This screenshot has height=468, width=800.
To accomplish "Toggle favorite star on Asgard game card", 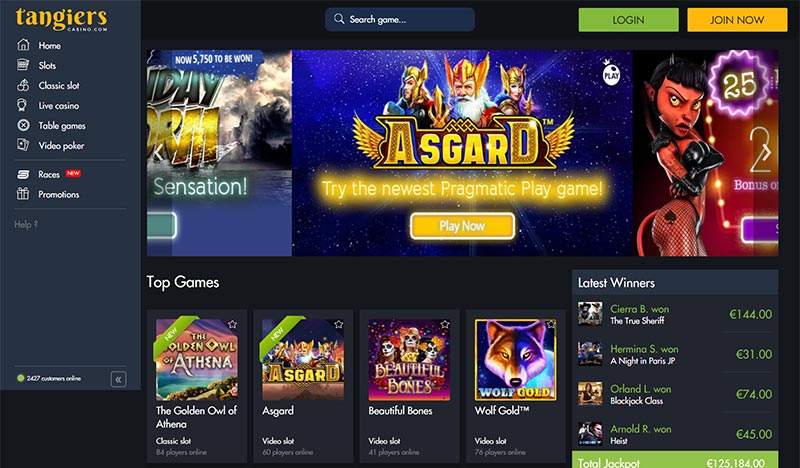I will [339, 324].
